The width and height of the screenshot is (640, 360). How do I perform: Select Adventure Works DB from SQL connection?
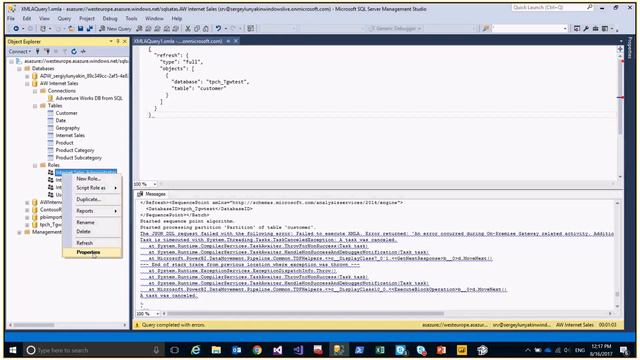point(89,98)
